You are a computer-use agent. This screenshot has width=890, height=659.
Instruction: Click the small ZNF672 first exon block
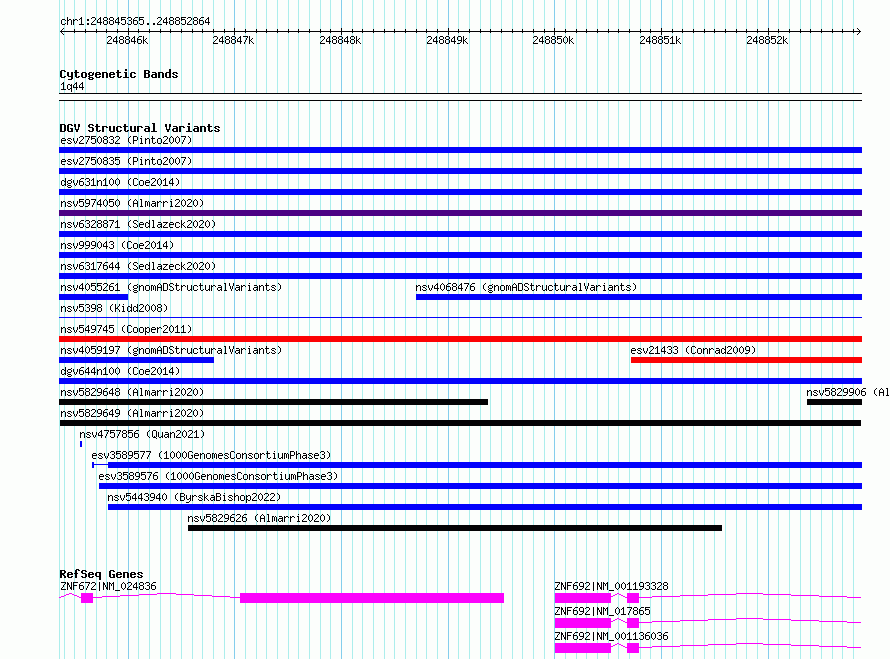coord(87,598)
